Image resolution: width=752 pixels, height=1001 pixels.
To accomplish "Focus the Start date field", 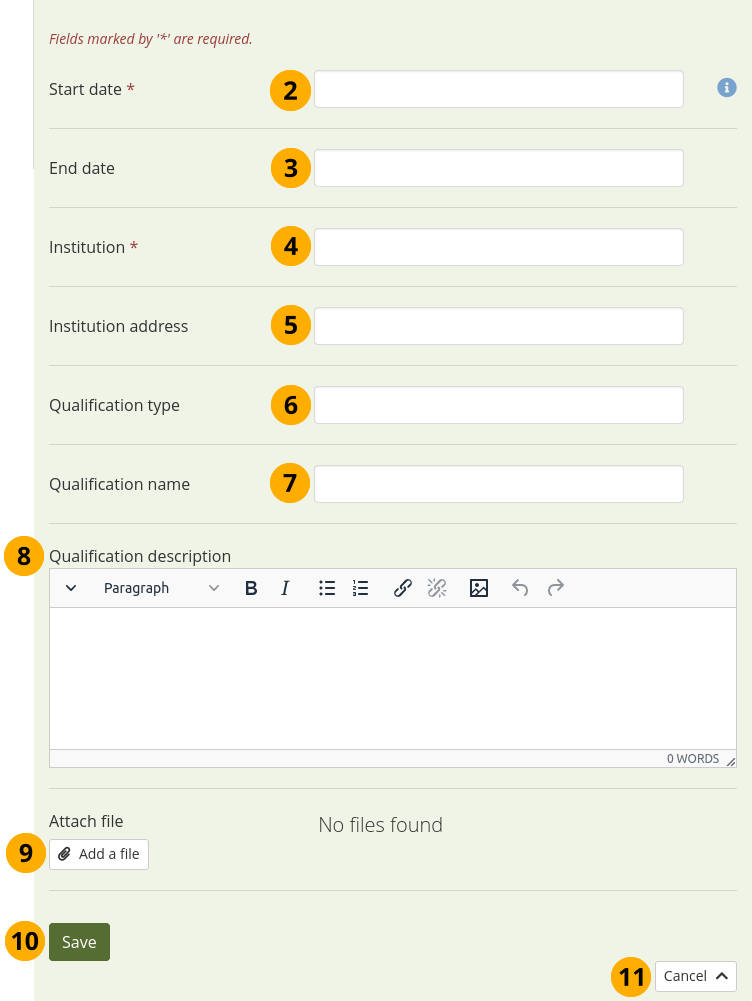I will [x=498, y=89].
